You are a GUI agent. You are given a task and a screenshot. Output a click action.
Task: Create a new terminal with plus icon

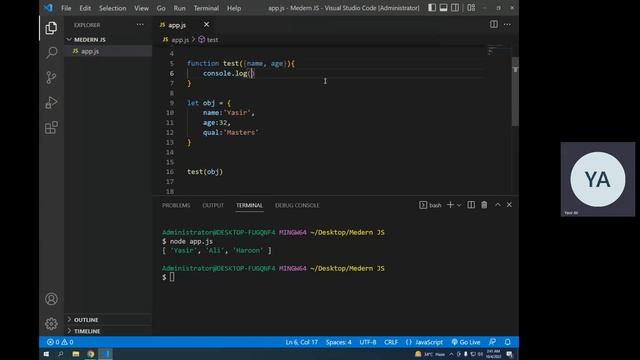[450, 205]
